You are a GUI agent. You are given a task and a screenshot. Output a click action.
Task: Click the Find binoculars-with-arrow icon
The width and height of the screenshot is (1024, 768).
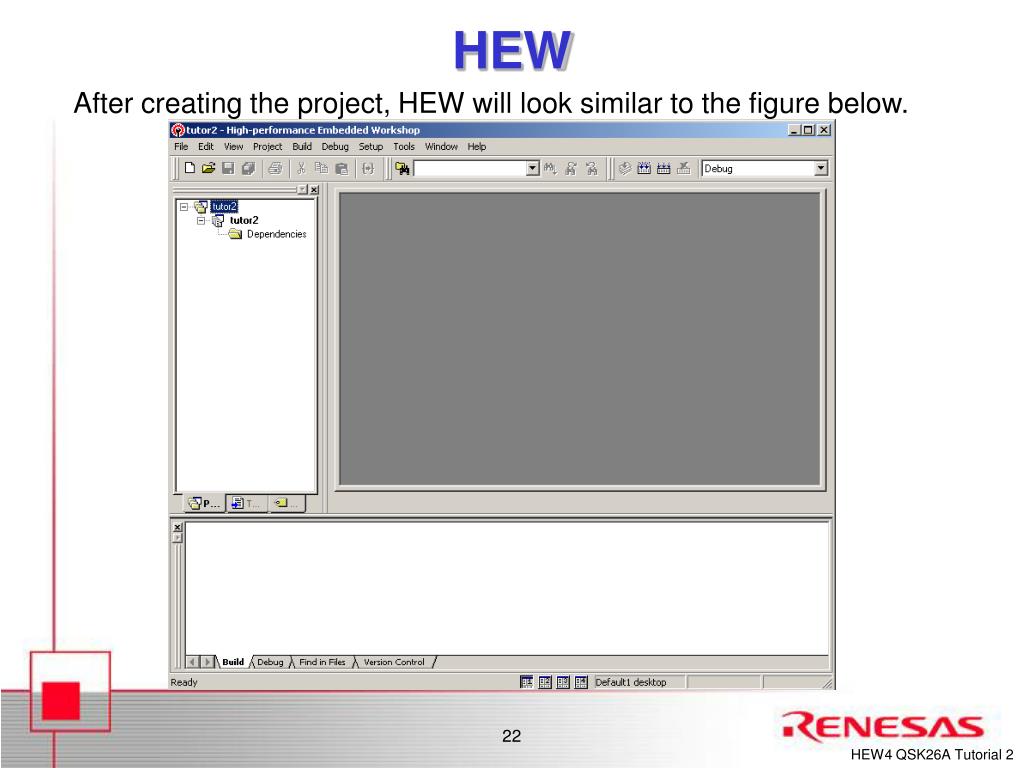coord(551,168)
